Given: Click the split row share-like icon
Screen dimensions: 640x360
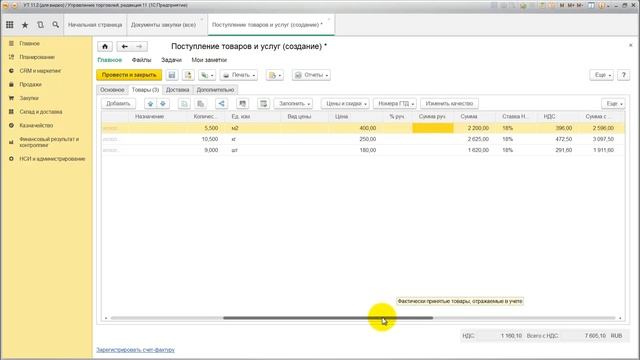Looking at the screenshot, I should [222, 104].
